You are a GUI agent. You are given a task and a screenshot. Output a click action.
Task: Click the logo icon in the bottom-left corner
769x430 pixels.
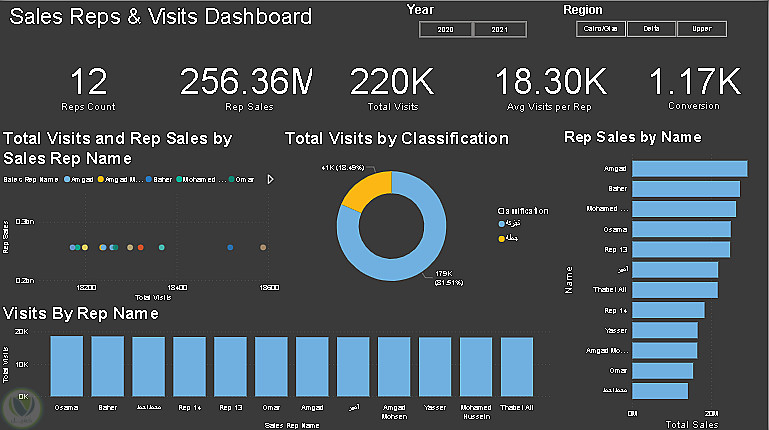point(19,405)
